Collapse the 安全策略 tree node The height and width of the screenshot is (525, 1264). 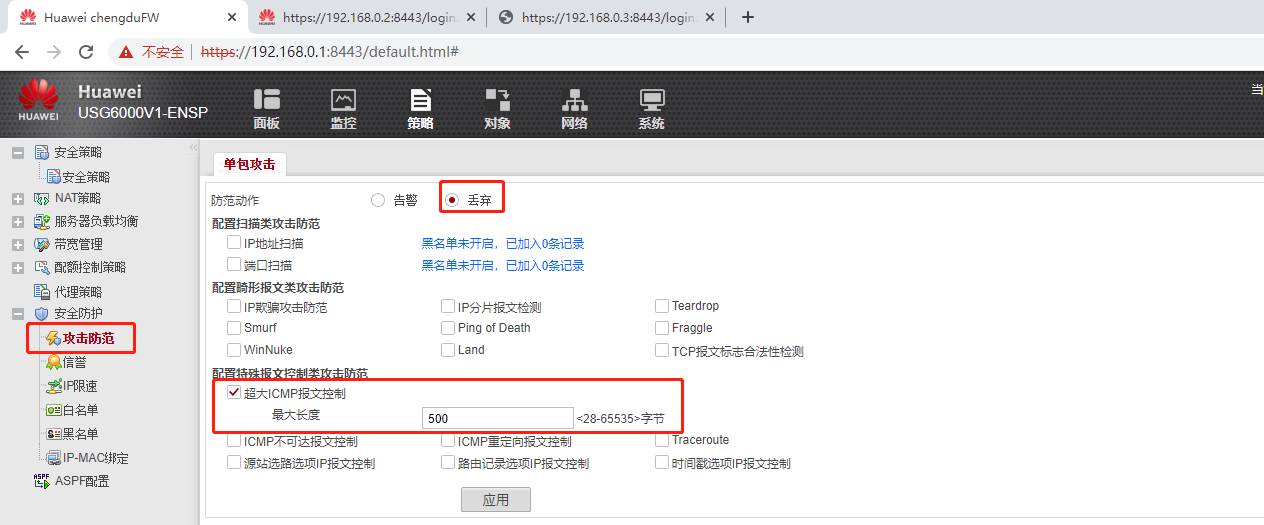[x=18, y=153]
